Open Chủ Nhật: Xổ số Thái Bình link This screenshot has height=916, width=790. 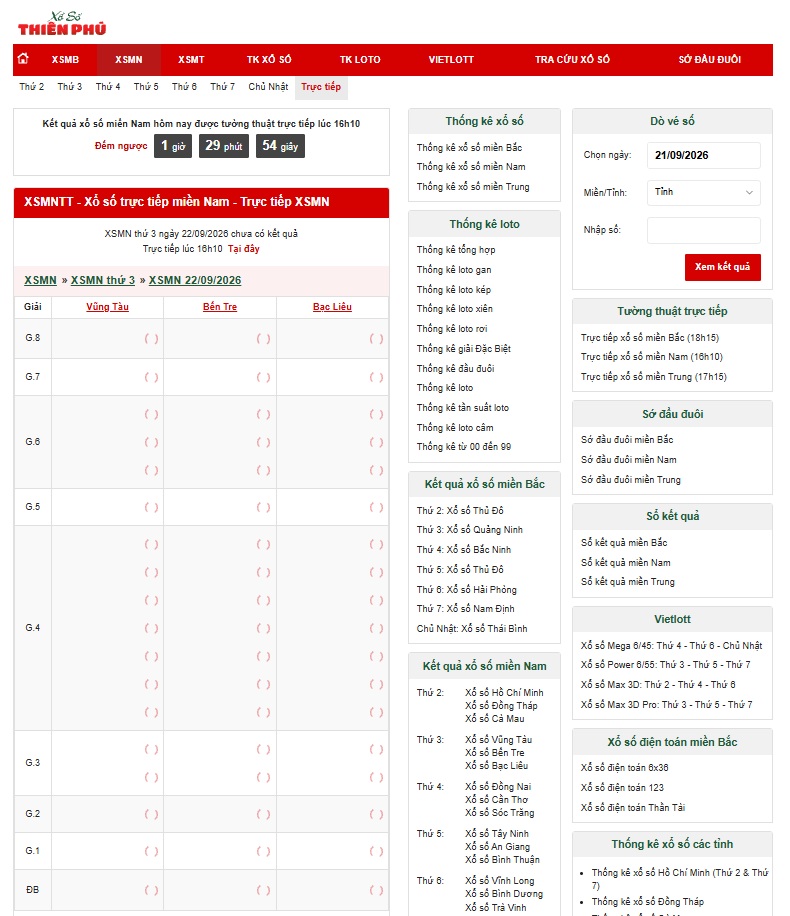point(472,629)
